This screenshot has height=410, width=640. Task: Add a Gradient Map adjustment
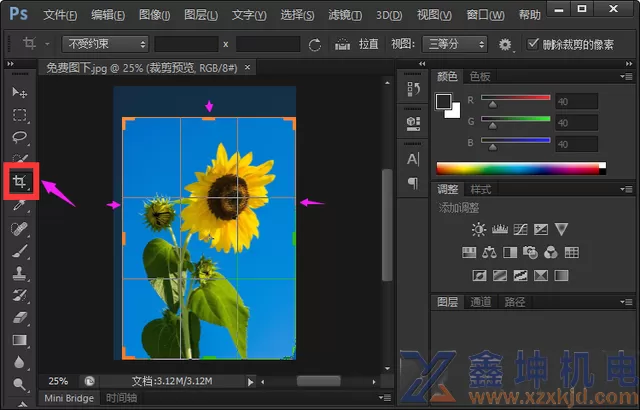pyautogui.click(x=561, y=275)
